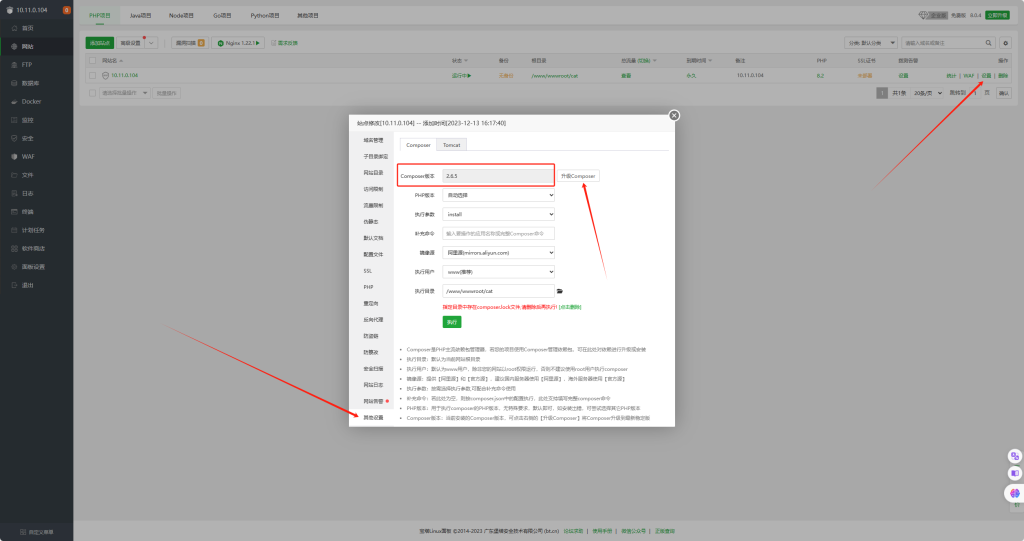This screenshot has width=1024, height=541.
Task: Open the 数据库 database sidebar icon
Action: pyautogui.click(x=14, y=83)
